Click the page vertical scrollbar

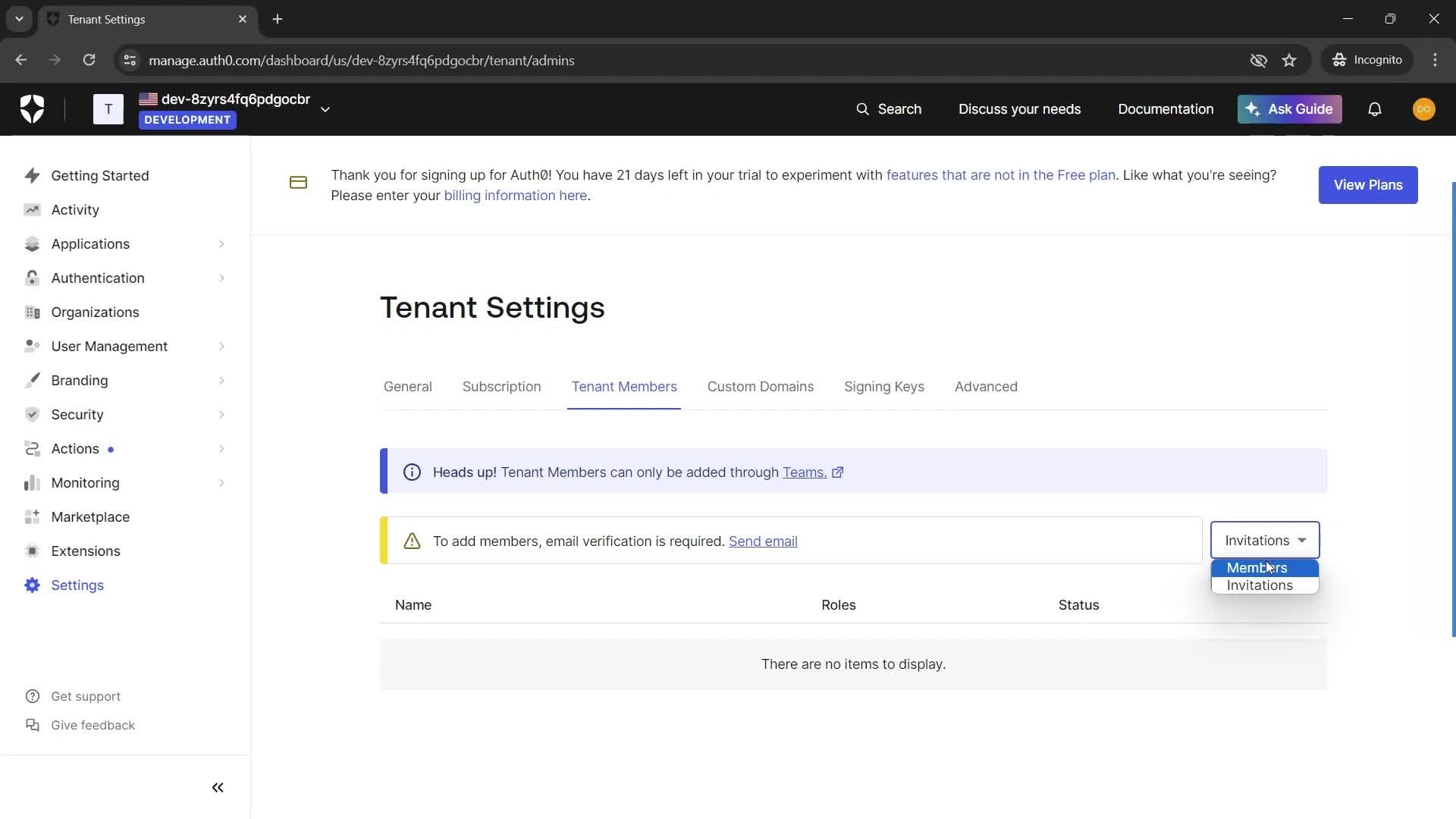pos(1453,409)
